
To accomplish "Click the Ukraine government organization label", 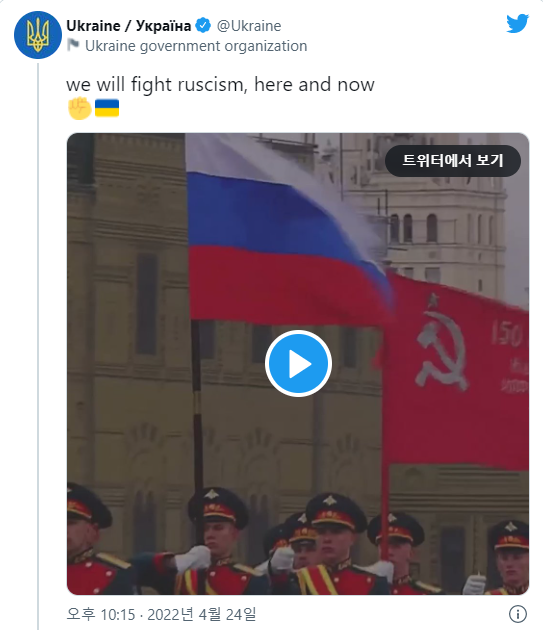I will (x=196, y=46).
